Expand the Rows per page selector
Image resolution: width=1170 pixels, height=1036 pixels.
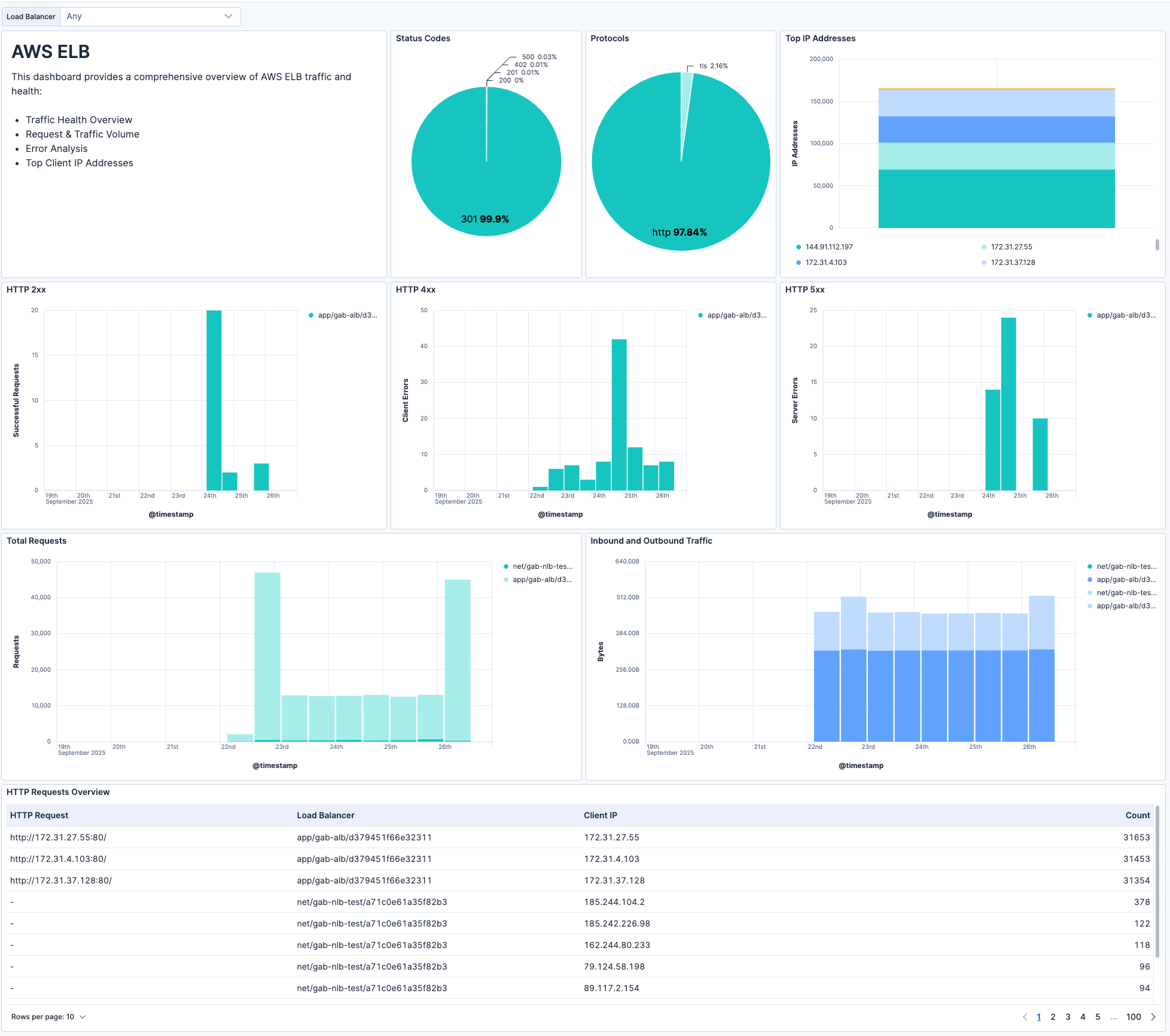48,1017
